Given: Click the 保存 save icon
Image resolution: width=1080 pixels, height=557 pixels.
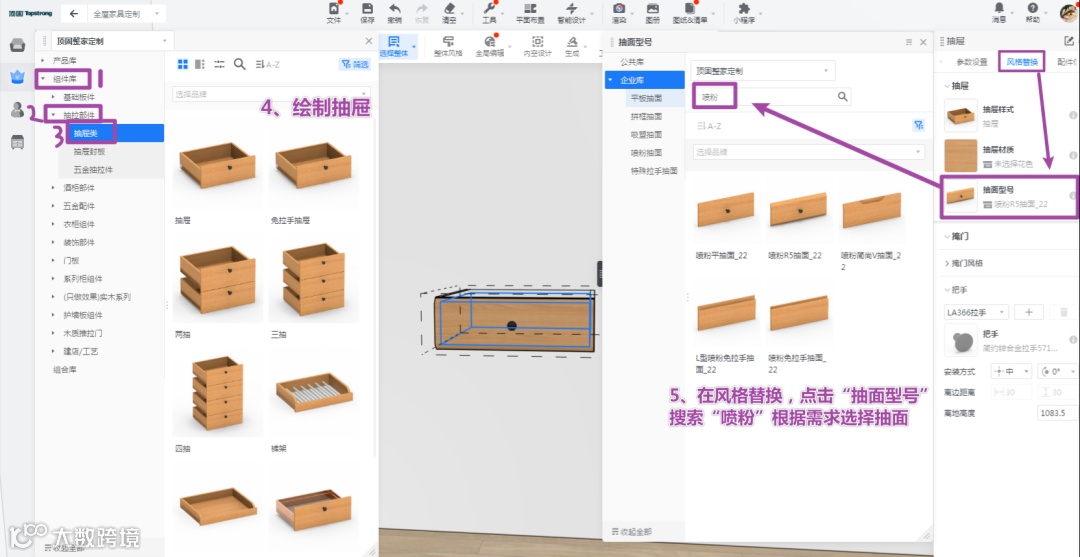Looking at the screenshot, I should pyautogui.click(x=368, y=9).
